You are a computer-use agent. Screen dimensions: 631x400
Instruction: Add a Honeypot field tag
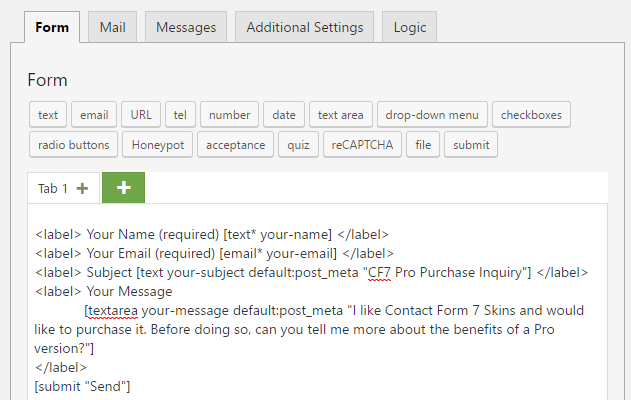(x=157, y=145)
